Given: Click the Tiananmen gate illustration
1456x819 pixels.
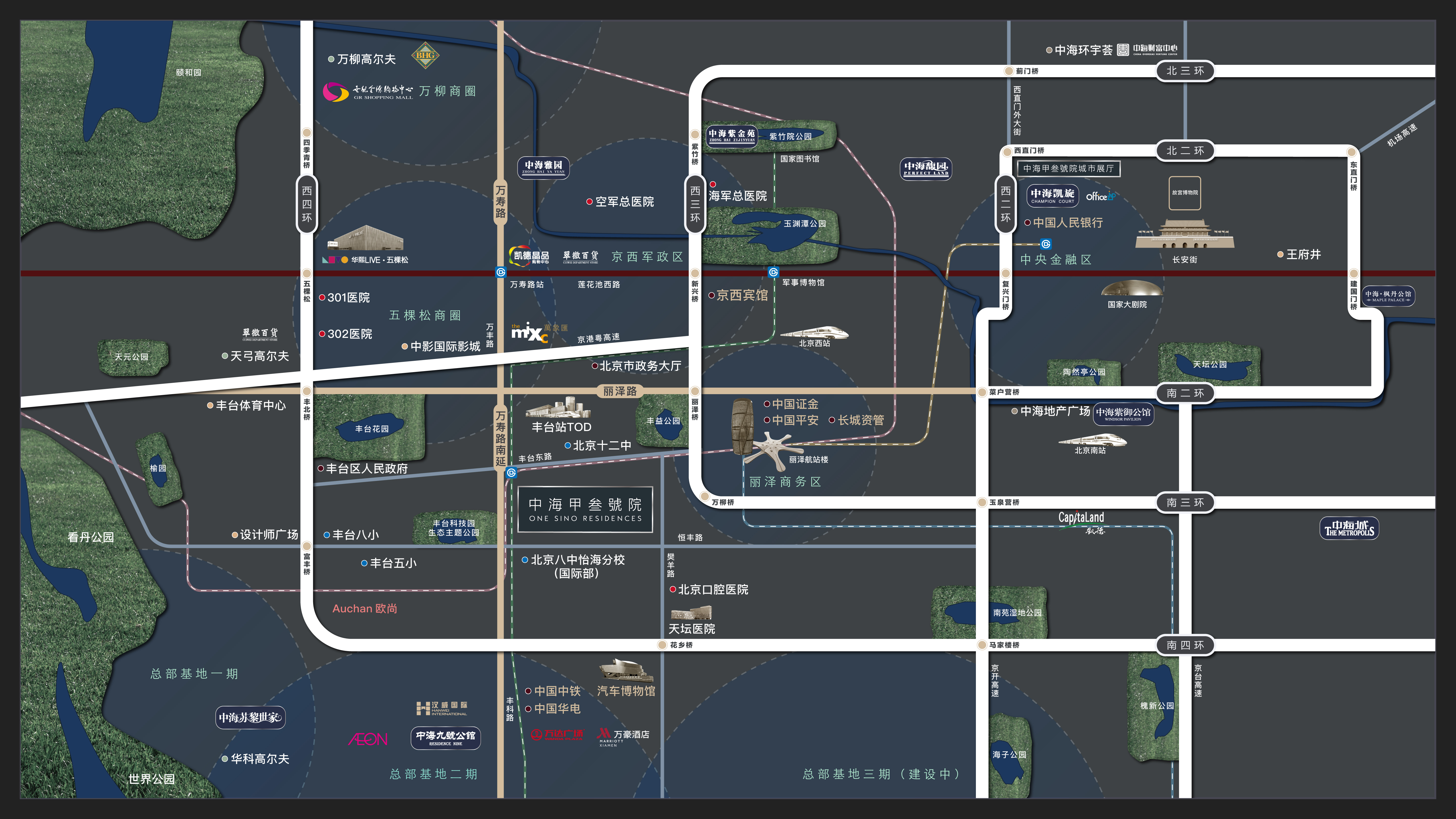Looking at the screenshot, I should pos(1185,234).
